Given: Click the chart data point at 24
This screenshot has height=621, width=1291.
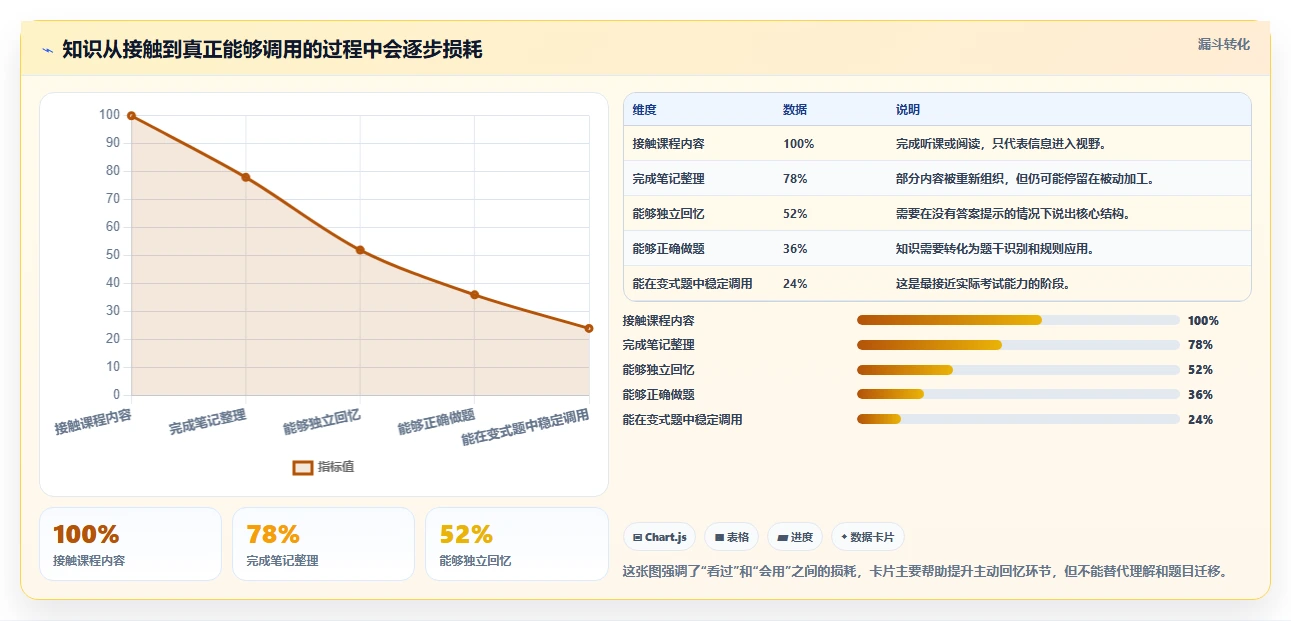Looking at the screenshot, I should [x=589, y=328].
